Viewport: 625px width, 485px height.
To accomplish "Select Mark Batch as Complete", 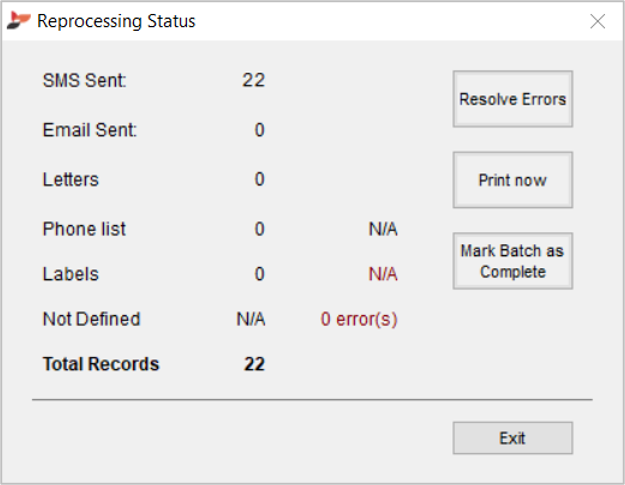I will tap(513, 261).
